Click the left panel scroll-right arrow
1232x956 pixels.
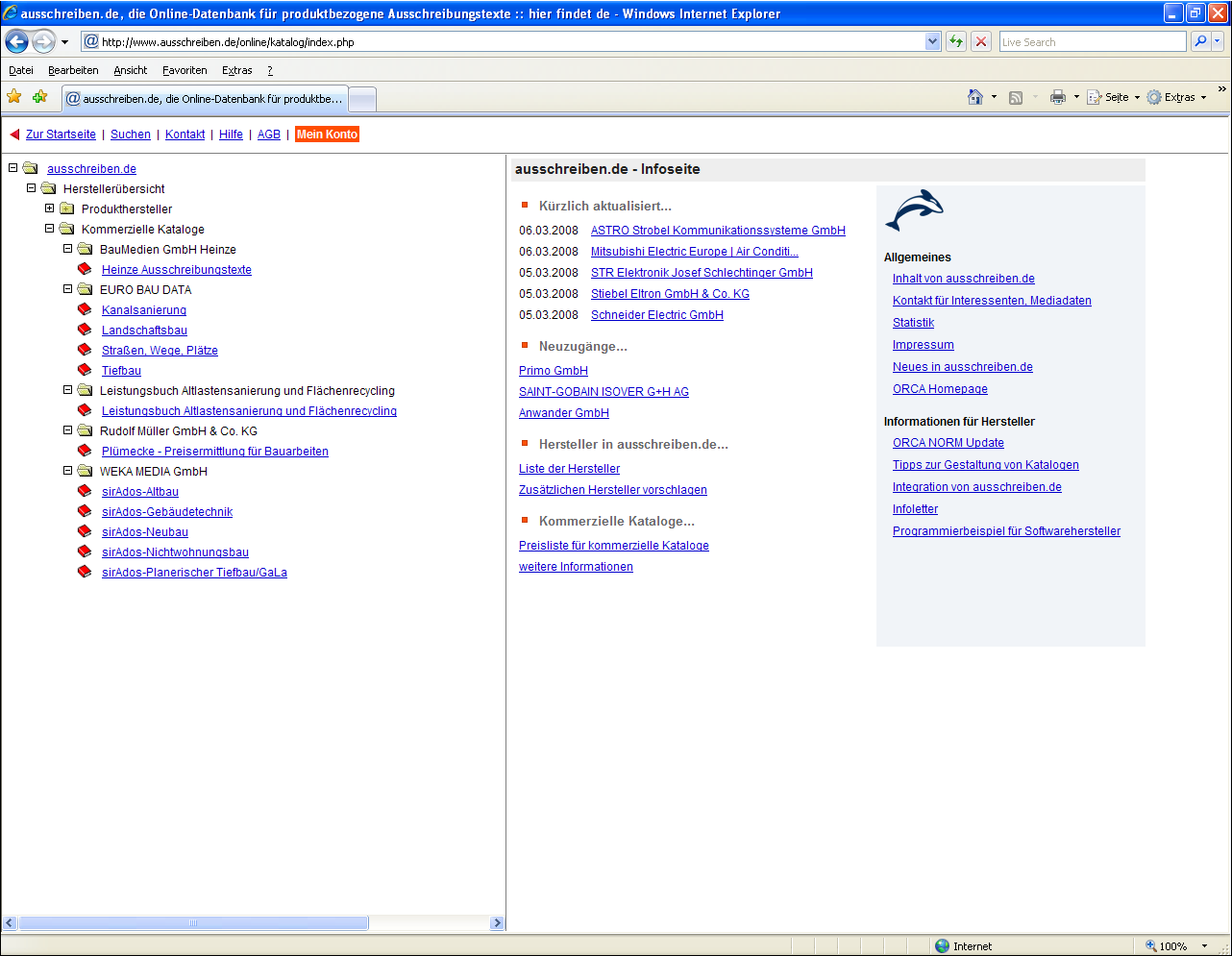[x=497, y=923]
